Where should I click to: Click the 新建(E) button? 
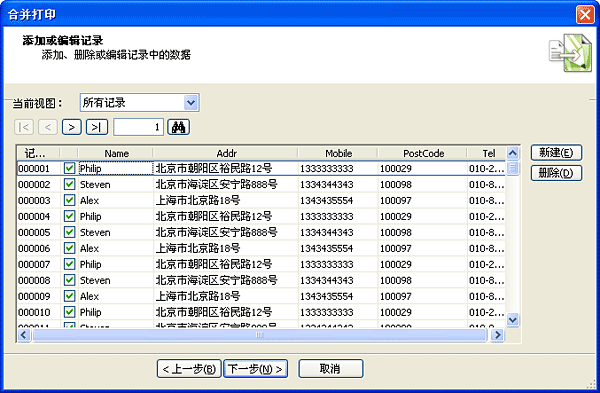pos(556,152)
